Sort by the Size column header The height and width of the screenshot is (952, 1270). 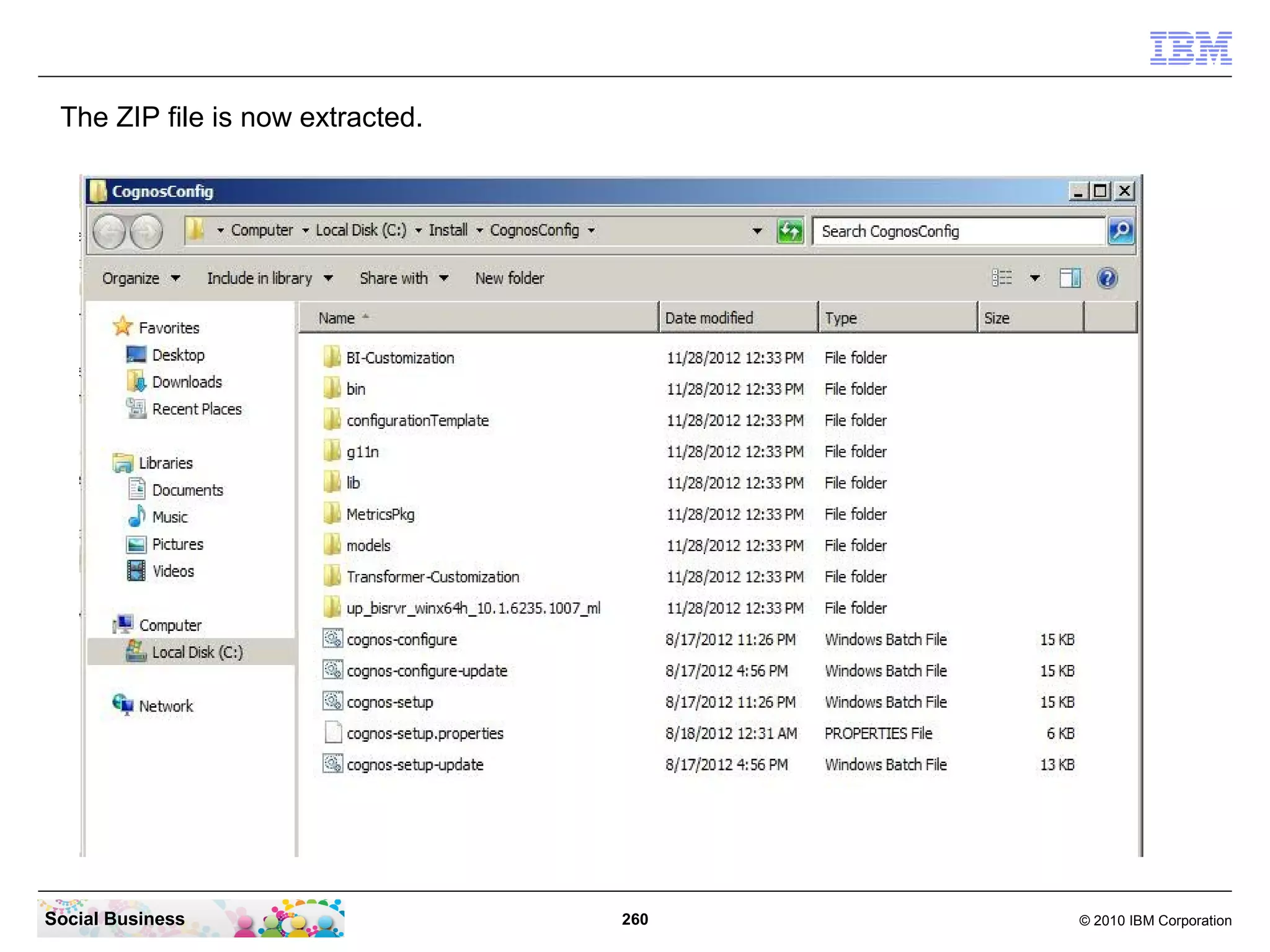(1031, 318)
